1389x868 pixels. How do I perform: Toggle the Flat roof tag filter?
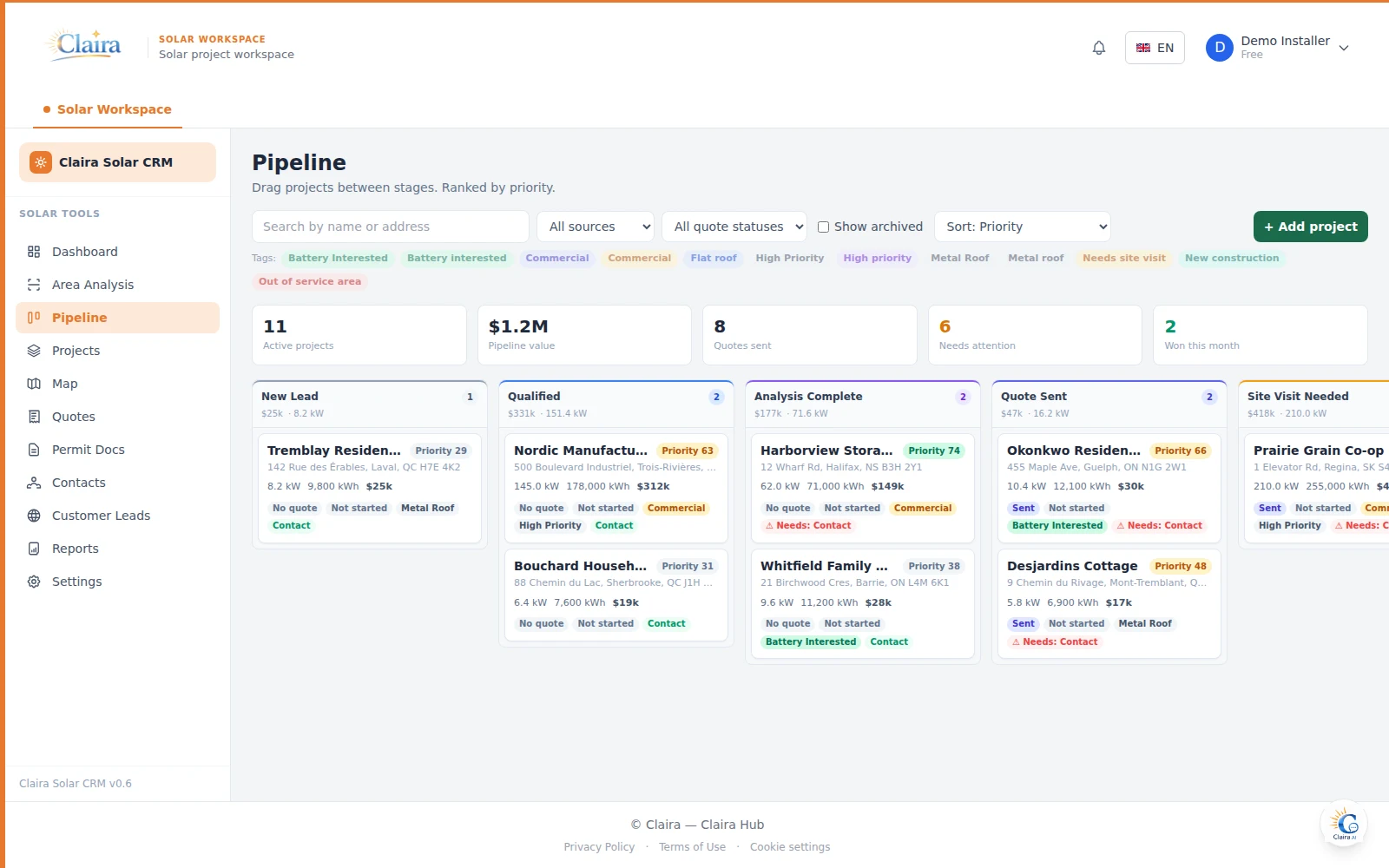714,258
